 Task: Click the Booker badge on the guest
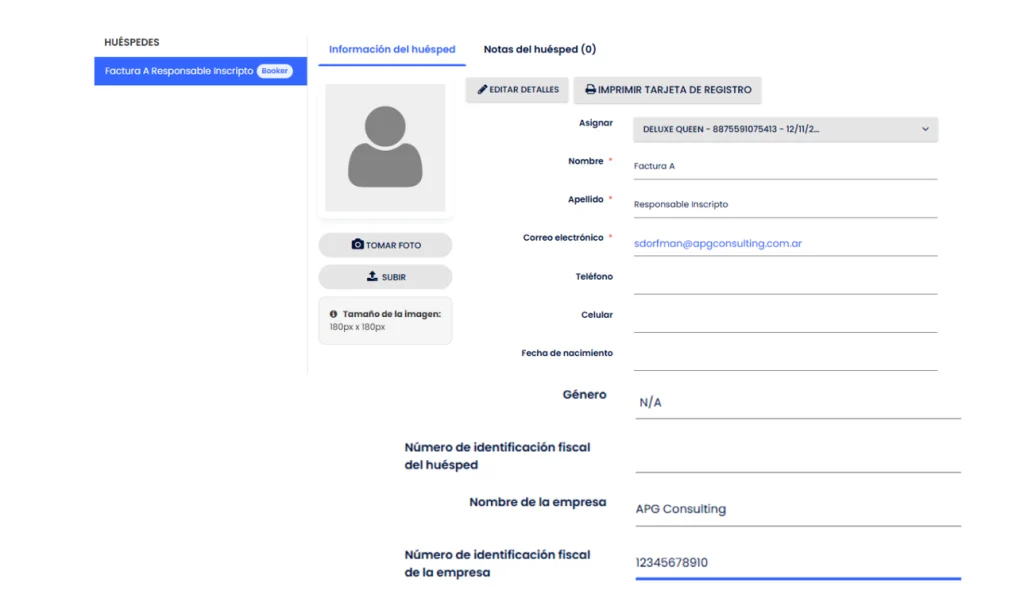[274, 71]
